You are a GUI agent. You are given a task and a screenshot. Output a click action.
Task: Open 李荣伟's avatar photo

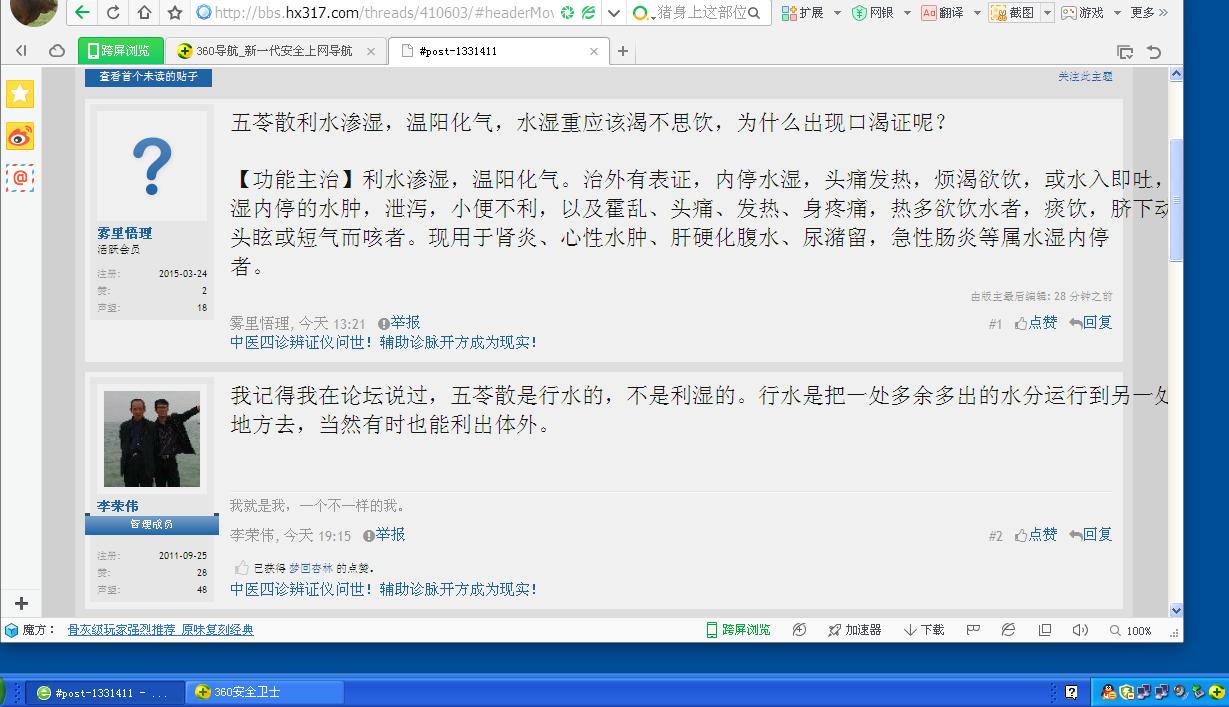point(152,438)
